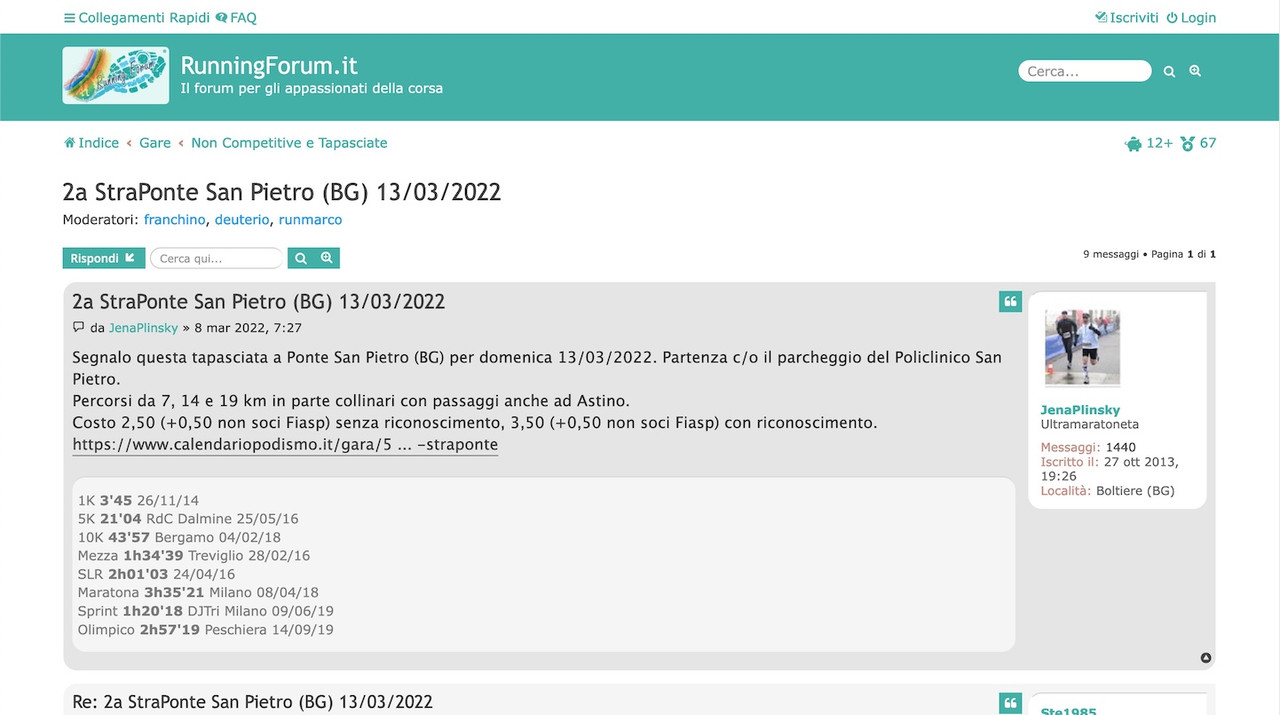Click 'Ultramaratoneta' rank text

click(1090, 424)
